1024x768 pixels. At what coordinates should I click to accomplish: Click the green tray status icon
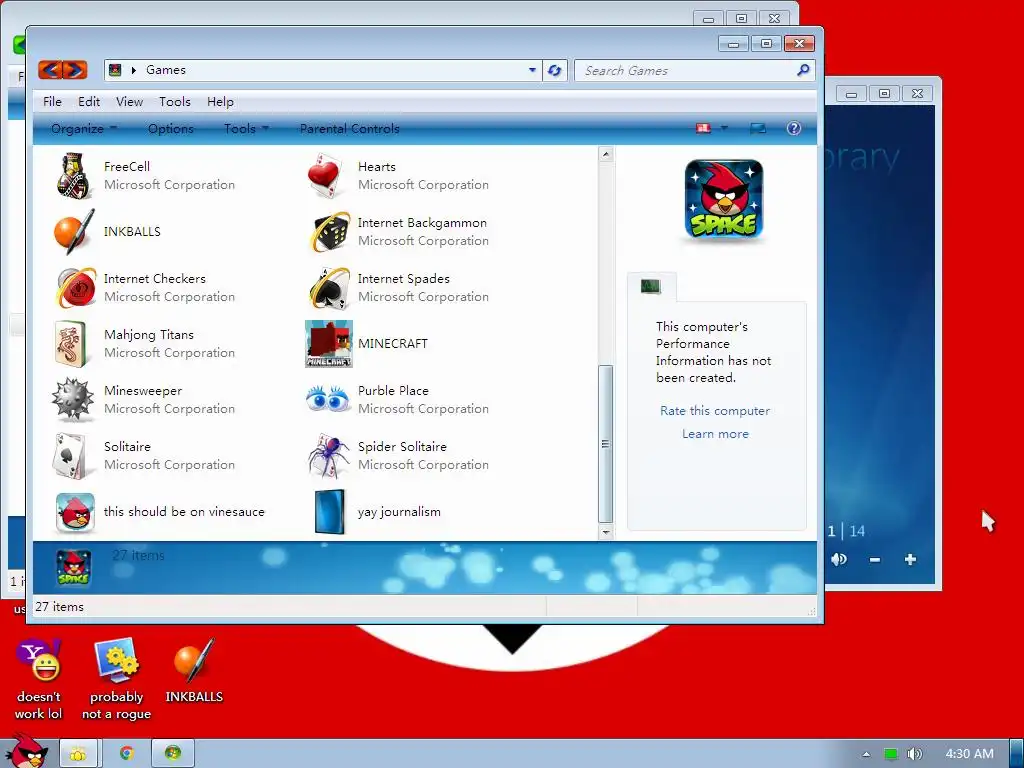(890, 754)
